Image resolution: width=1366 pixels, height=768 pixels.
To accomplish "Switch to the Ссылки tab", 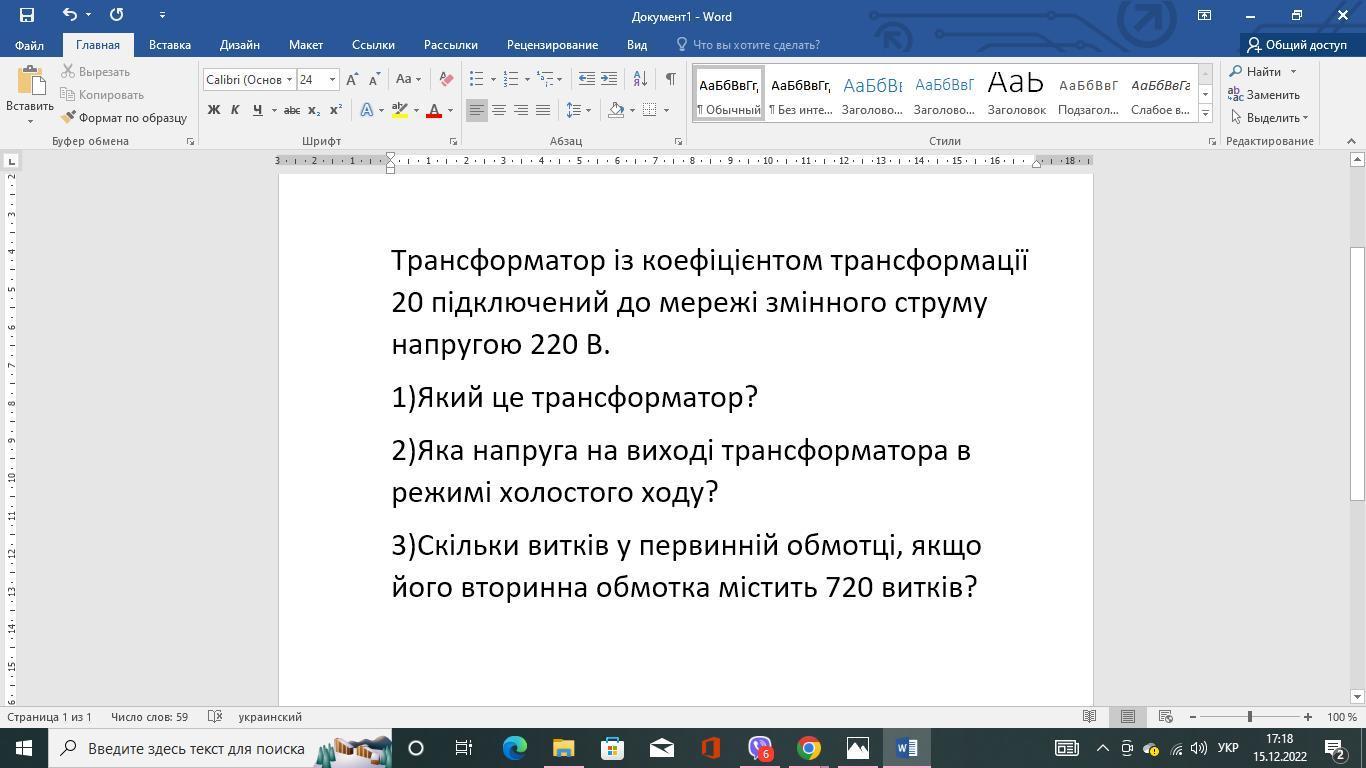I will pos(373,45).
